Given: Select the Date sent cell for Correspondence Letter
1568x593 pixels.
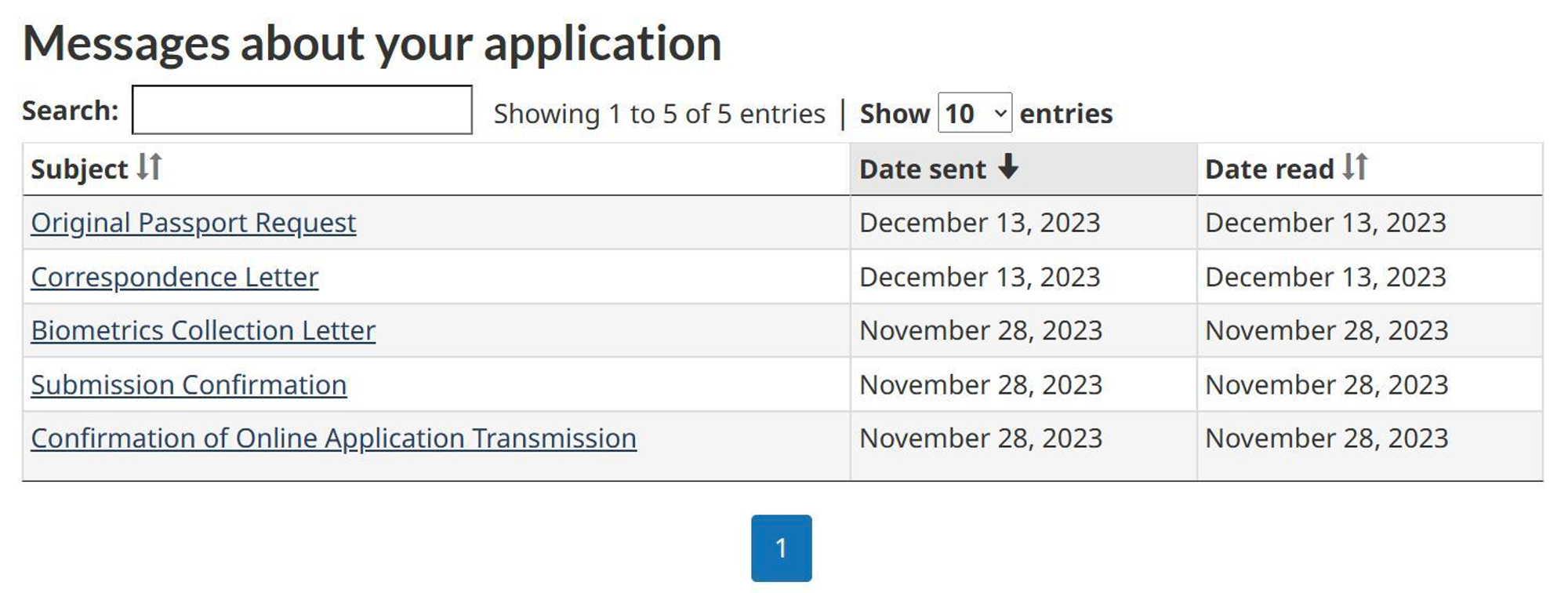Looking at the screenshot, I should (980, 277).
